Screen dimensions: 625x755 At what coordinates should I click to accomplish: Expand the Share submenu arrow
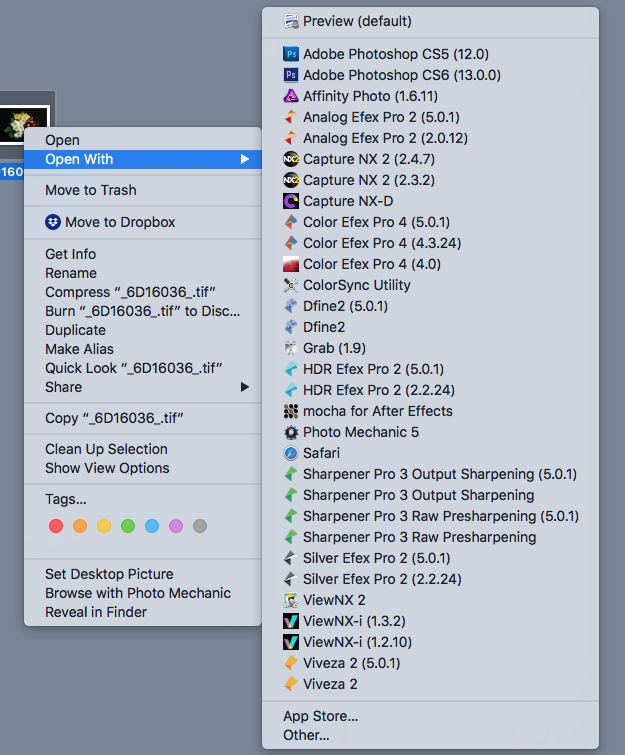tap(245, 387)
